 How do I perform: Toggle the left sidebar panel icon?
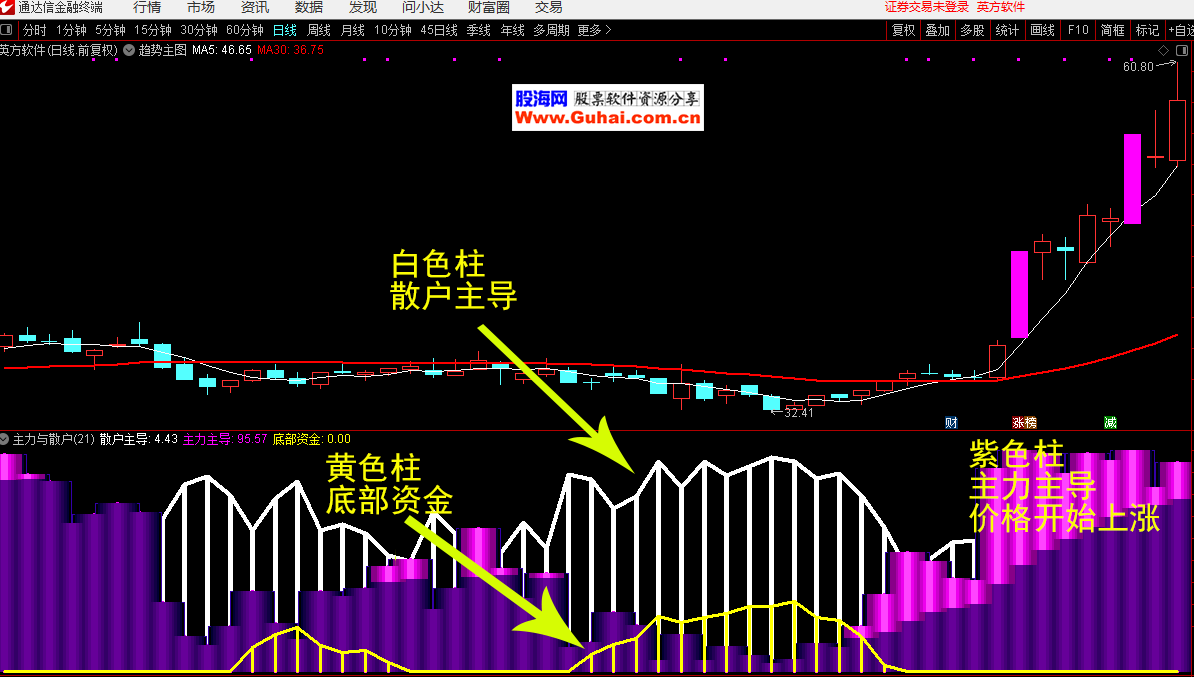tap(8, 30)
